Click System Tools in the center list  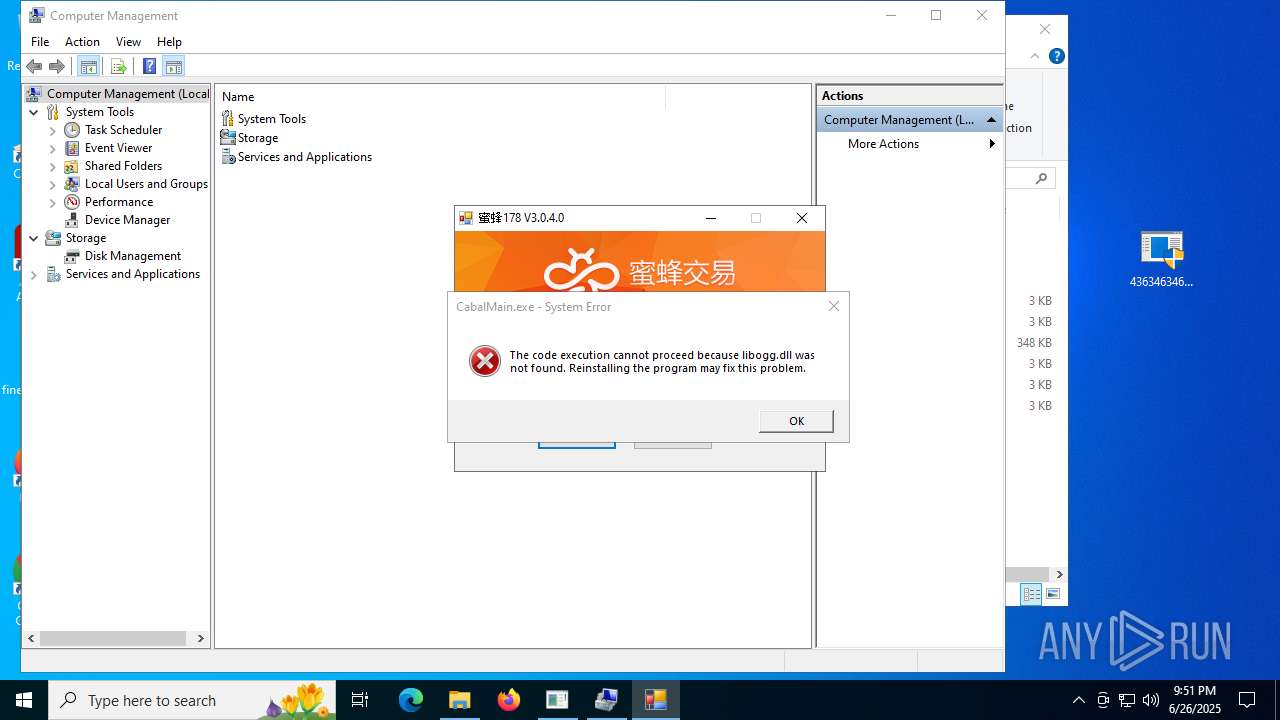click(x=272, y=119)
